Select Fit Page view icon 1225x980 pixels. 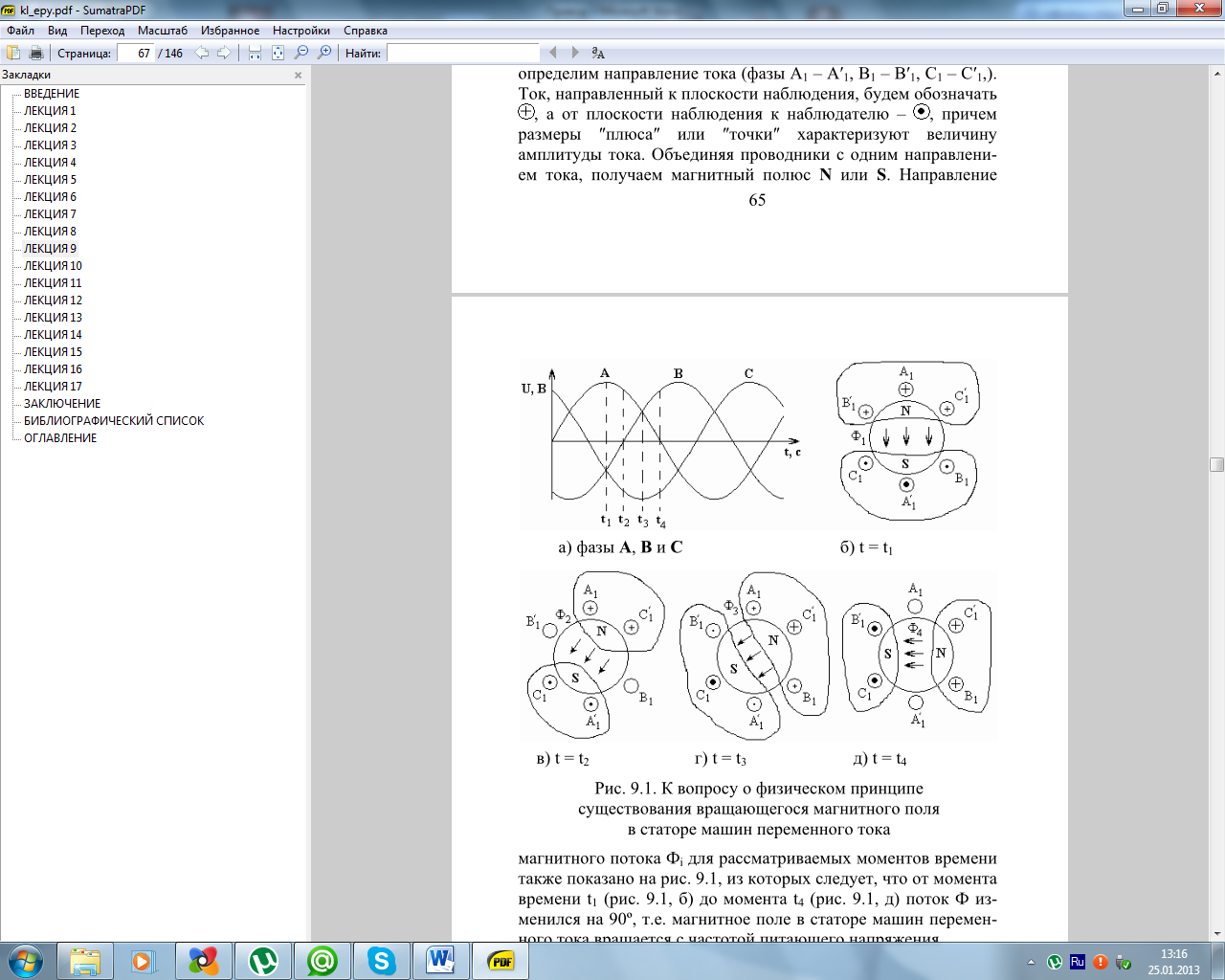click(x=278, y=53)
